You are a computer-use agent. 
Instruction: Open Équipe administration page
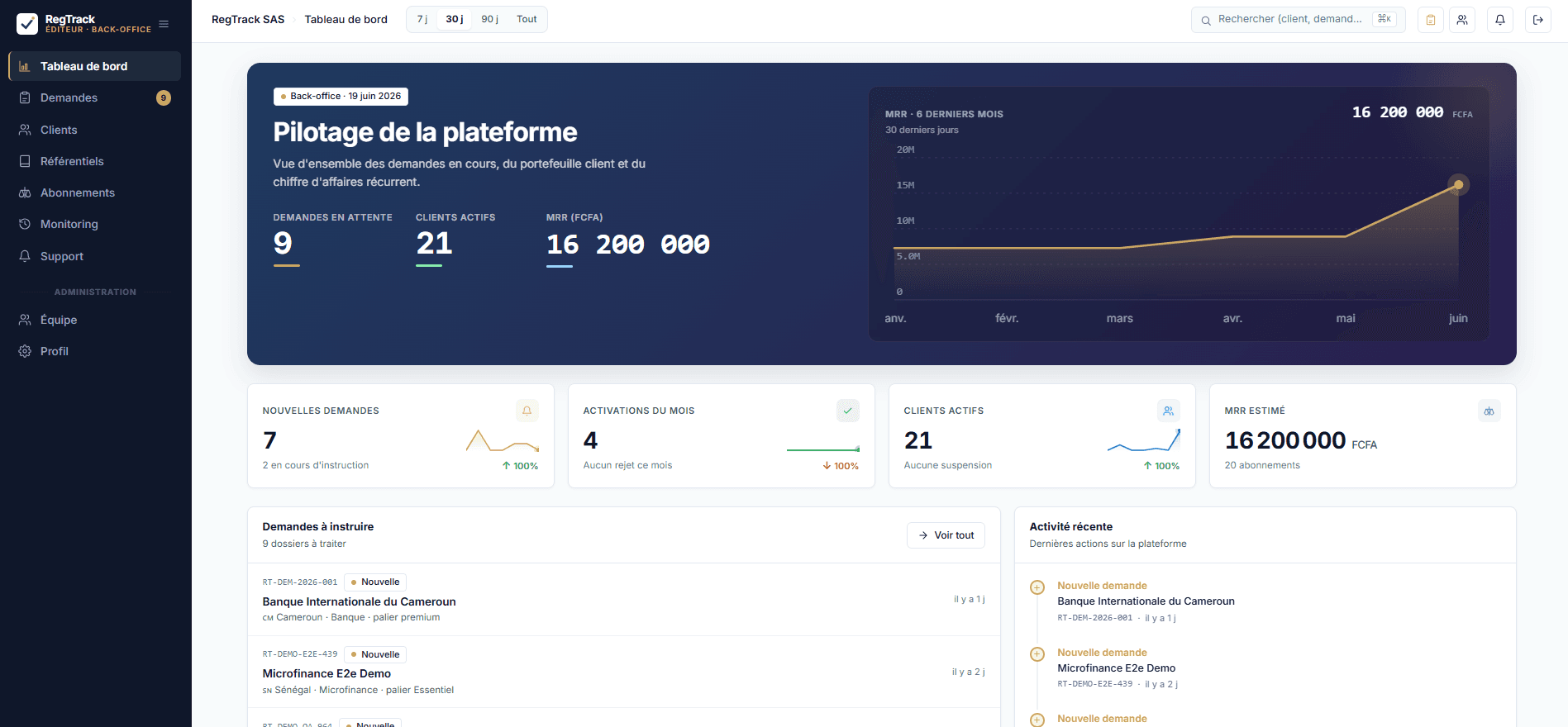click(94, 320)
